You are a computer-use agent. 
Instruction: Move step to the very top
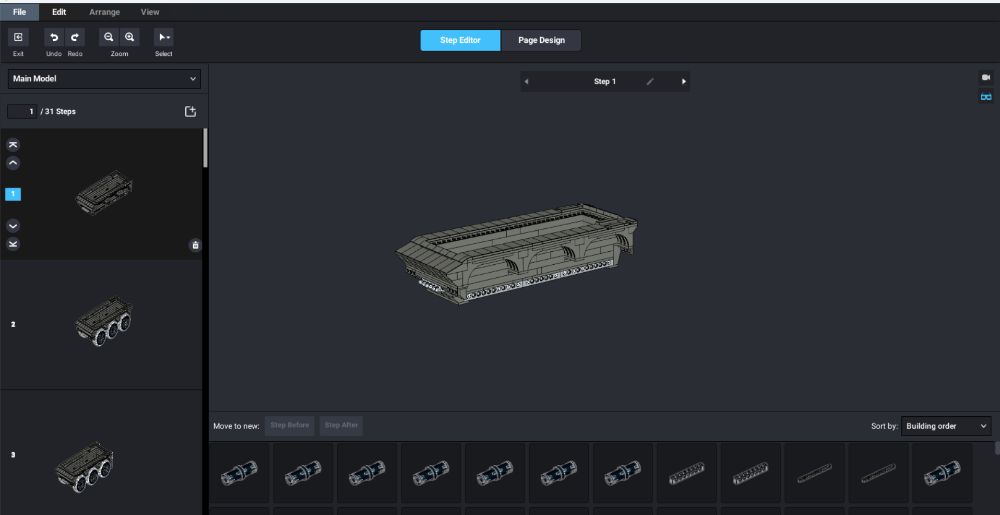click(x=13, y=145)
